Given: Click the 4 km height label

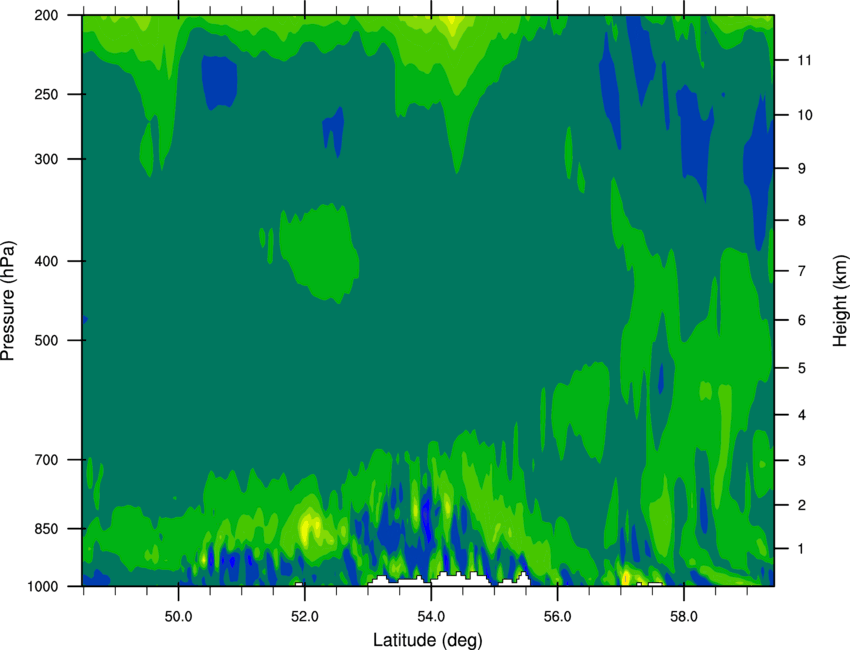Looking at the screenshot, I should pyautogui.click(x=802, y=415).
